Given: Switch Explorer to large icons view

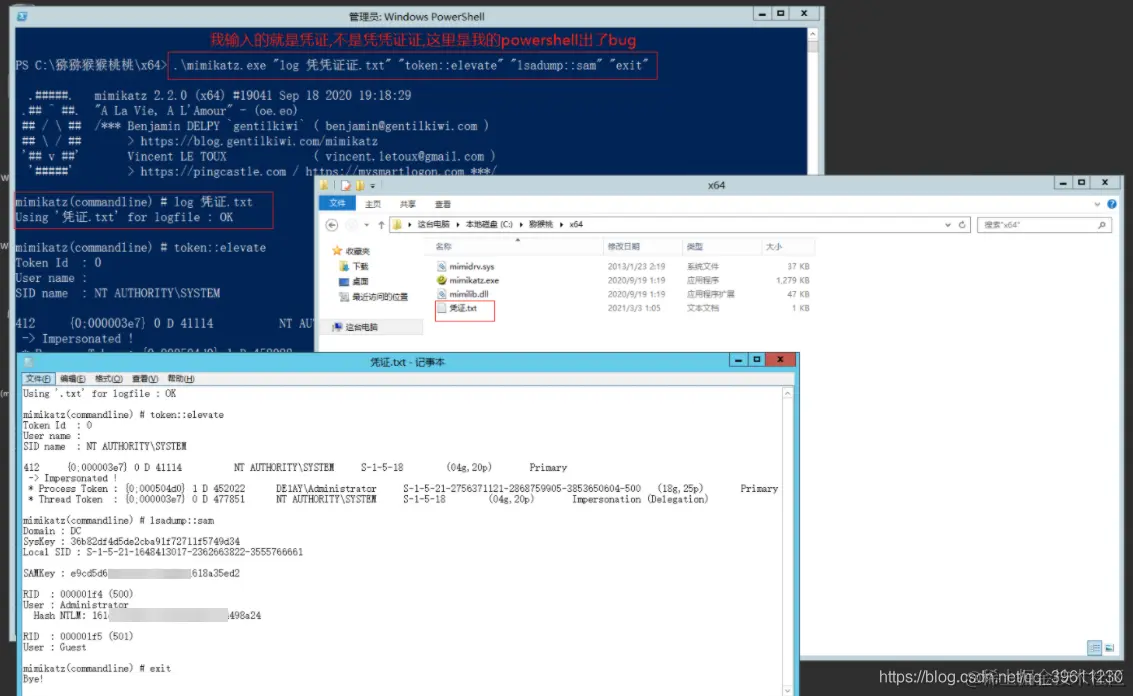Looking at the screenshot, I should pos(1109,648).
